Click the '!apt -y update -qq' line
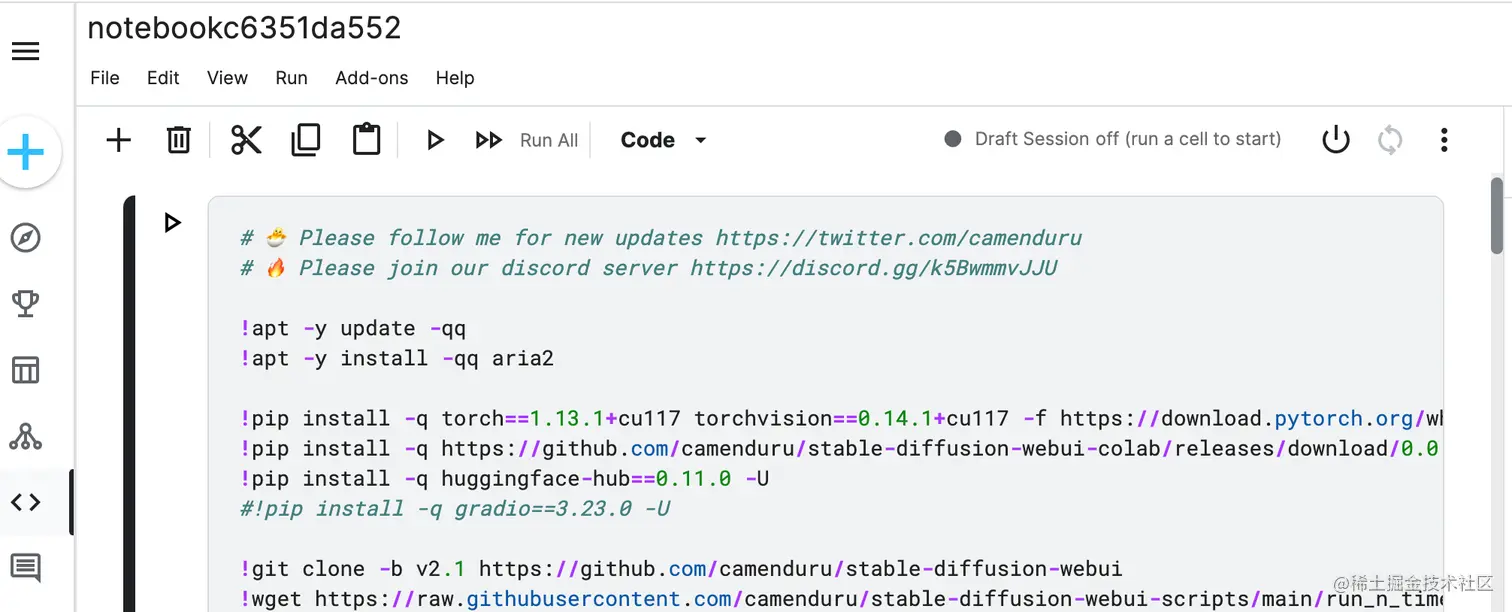 pyautogui.click(x=353, y=328)
